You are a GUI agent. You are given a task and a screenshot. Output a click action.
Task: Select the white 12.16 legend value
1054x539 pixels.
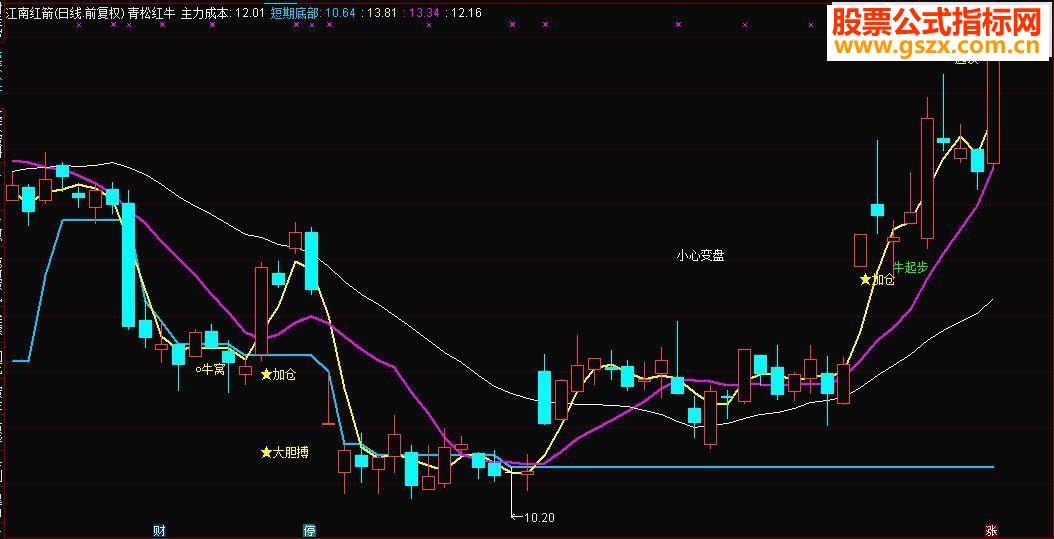pyautogui.click(x=467, y=13)
